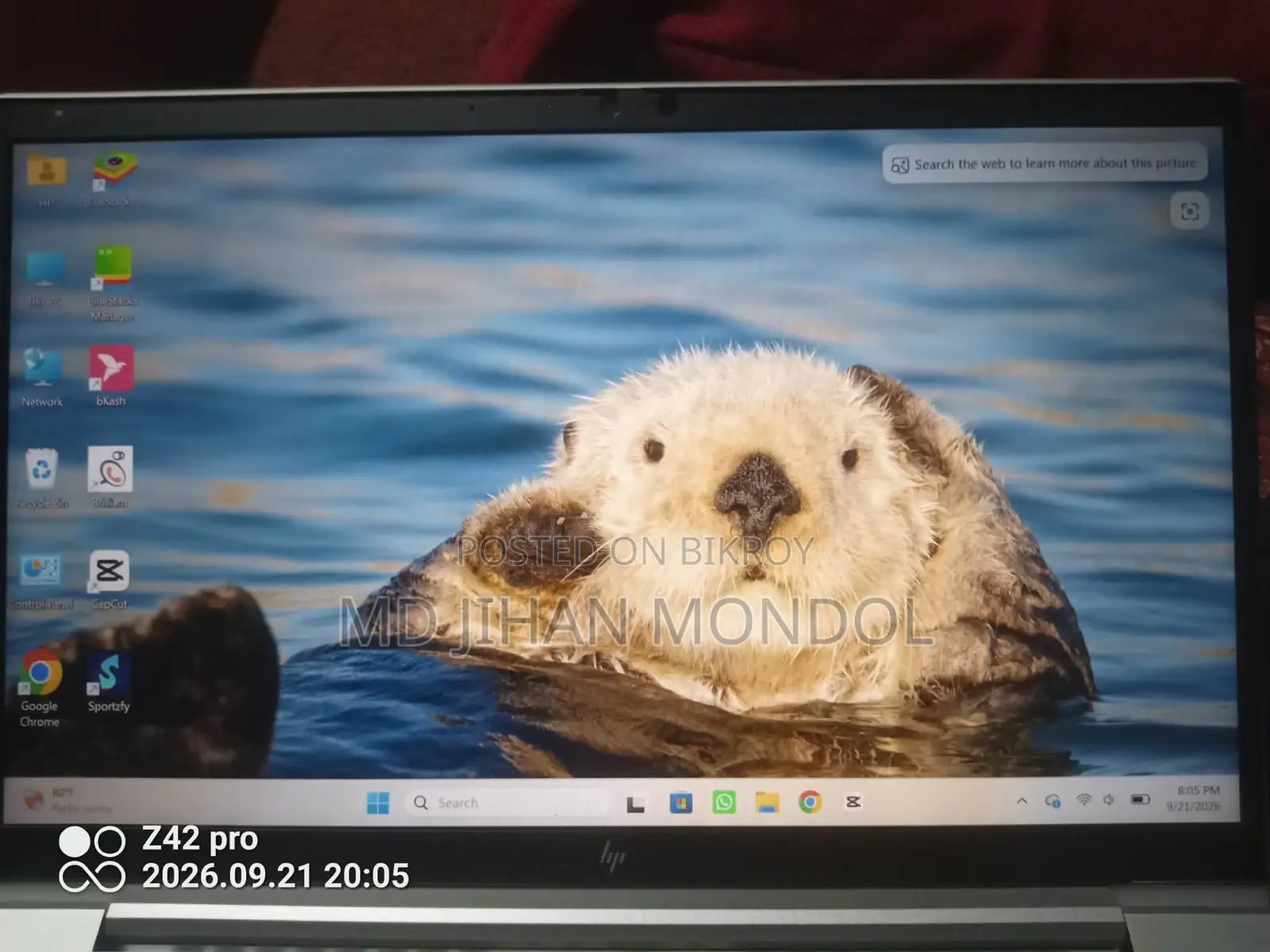
Task: Open WhatsApp from the taskbar
Action: coord(724,802)
